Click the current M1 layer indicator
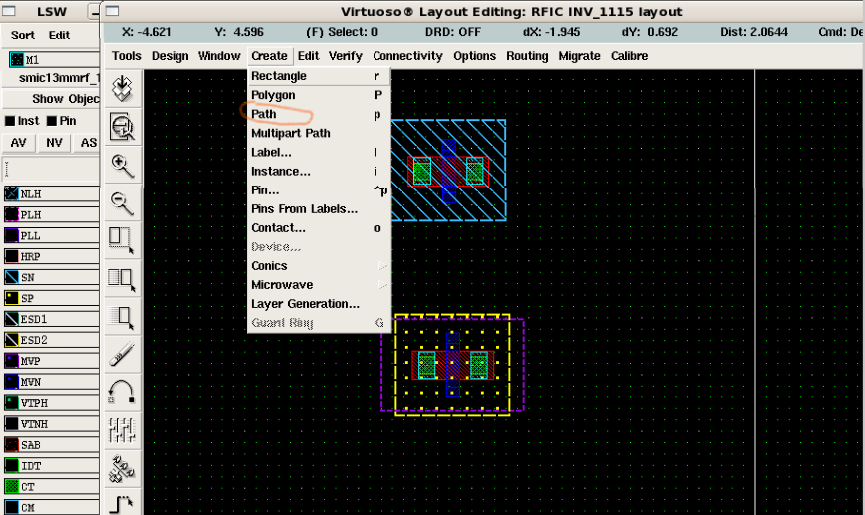This screenshot has height=515, width=865. [x=54, y=60]
